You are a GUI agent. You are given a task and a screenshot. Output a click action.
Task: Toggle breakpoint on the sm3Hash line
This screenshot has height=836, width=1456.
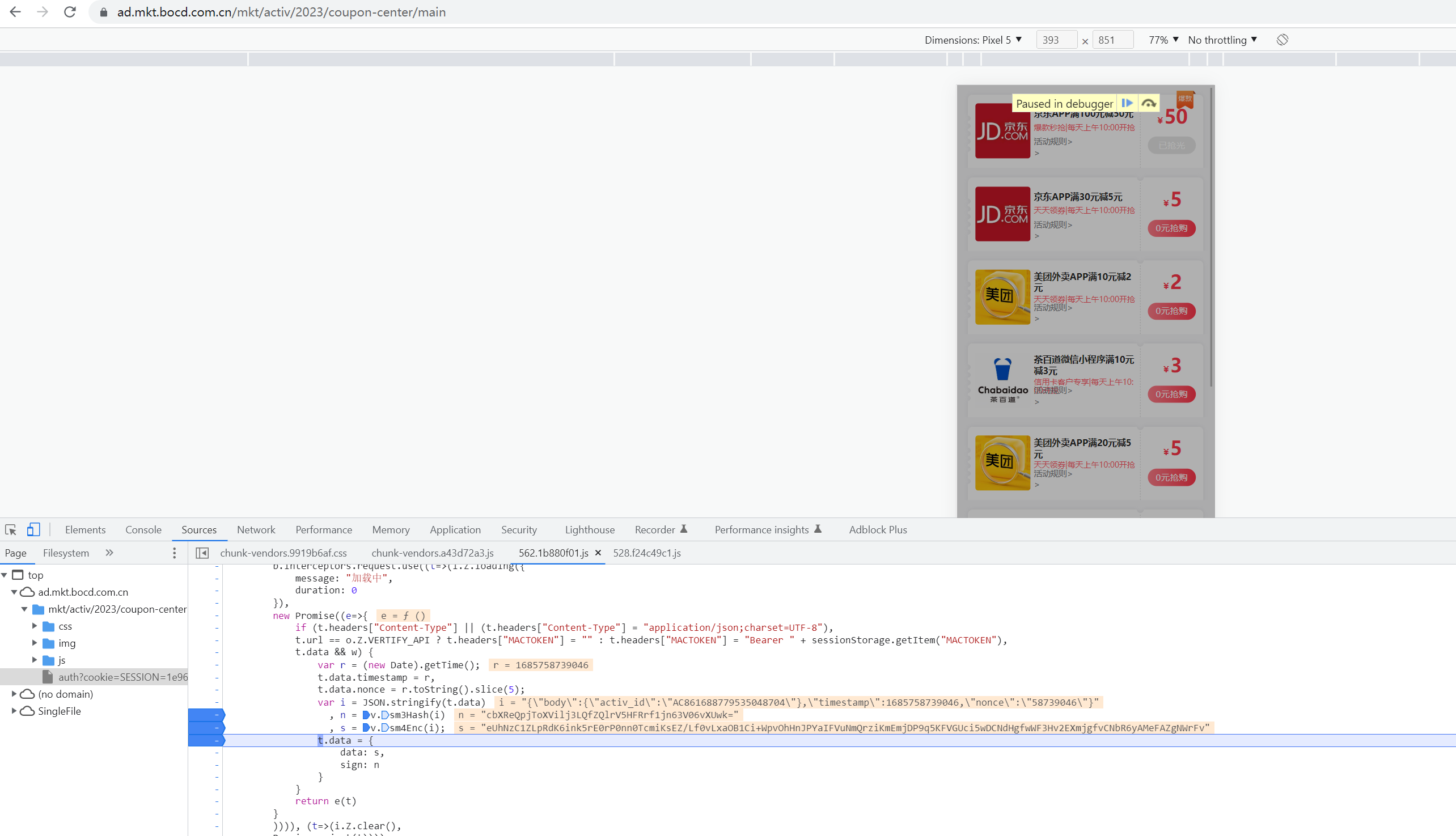[207, 715]
